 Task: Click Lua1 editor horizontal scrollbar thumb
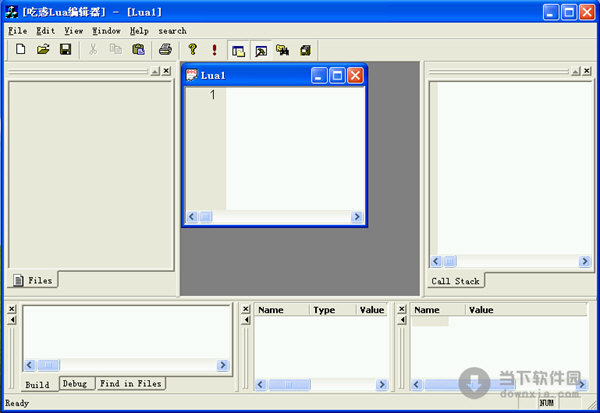(206, 217)
